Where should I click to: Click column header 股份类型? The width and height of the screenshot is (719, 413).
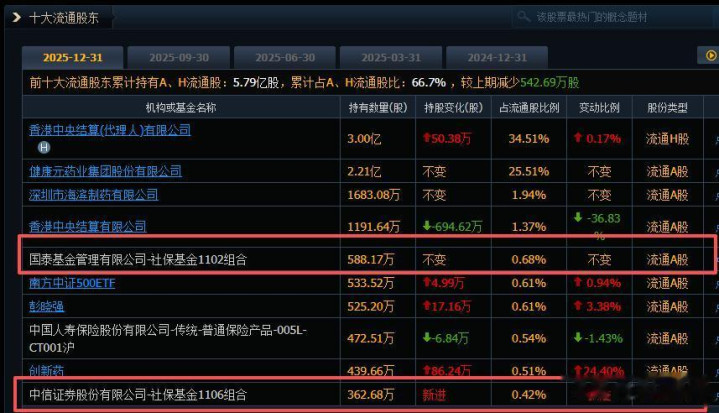(667, 108)
